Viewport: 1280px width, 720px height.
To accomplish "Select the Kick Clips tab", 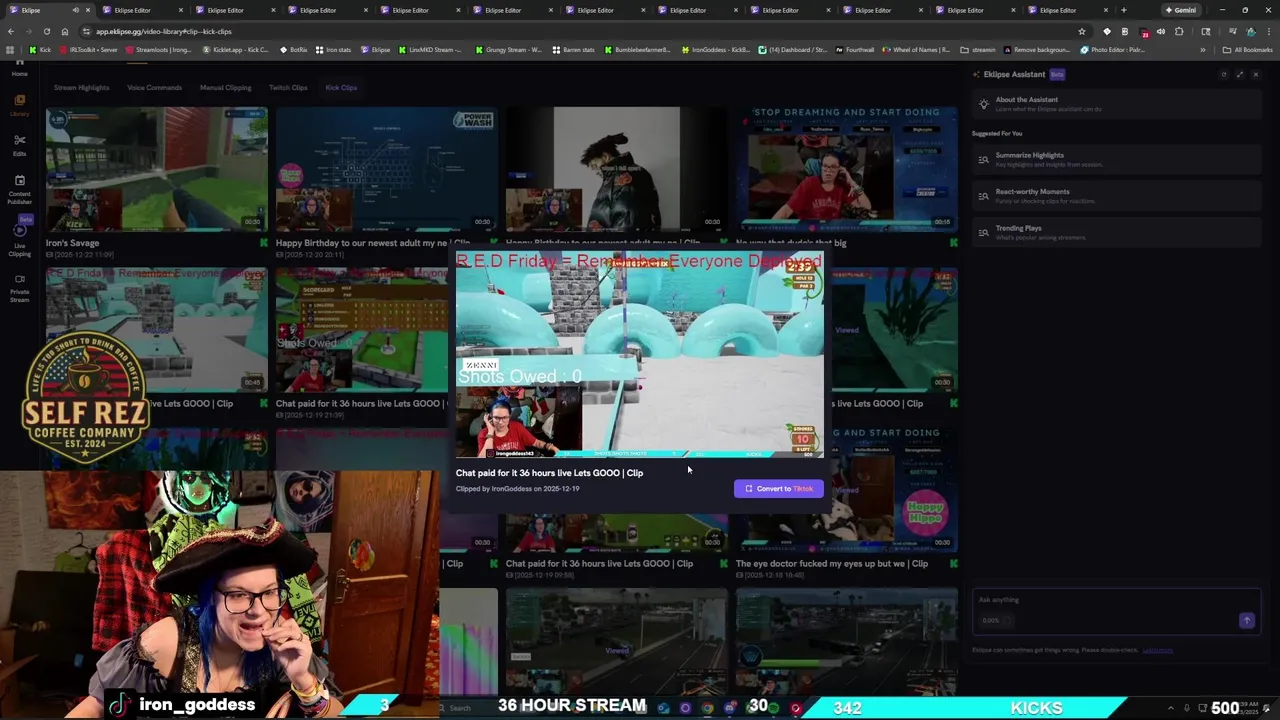I will [341, 87].
